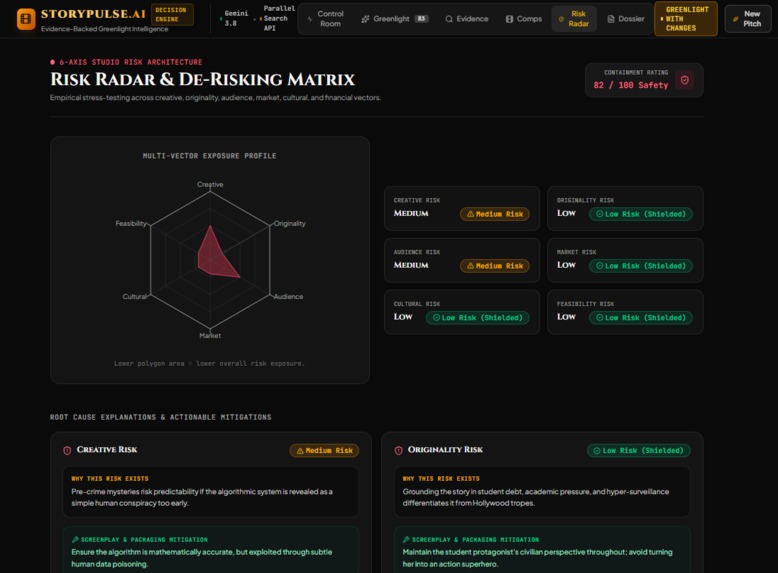Click Low Risk badge in Originality Risk detail card
The image size is (778, 573).
pyautogui.click(x=639, y=450)
